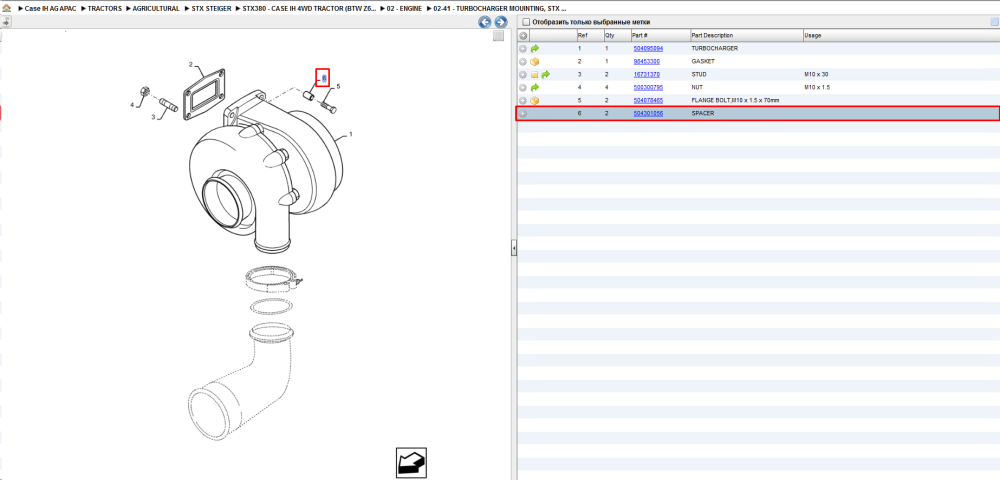This screenshot has width=1000, height=480.
Task: Navigate to 02 - ENGINE breadcrumb
Action: [404, 9]
